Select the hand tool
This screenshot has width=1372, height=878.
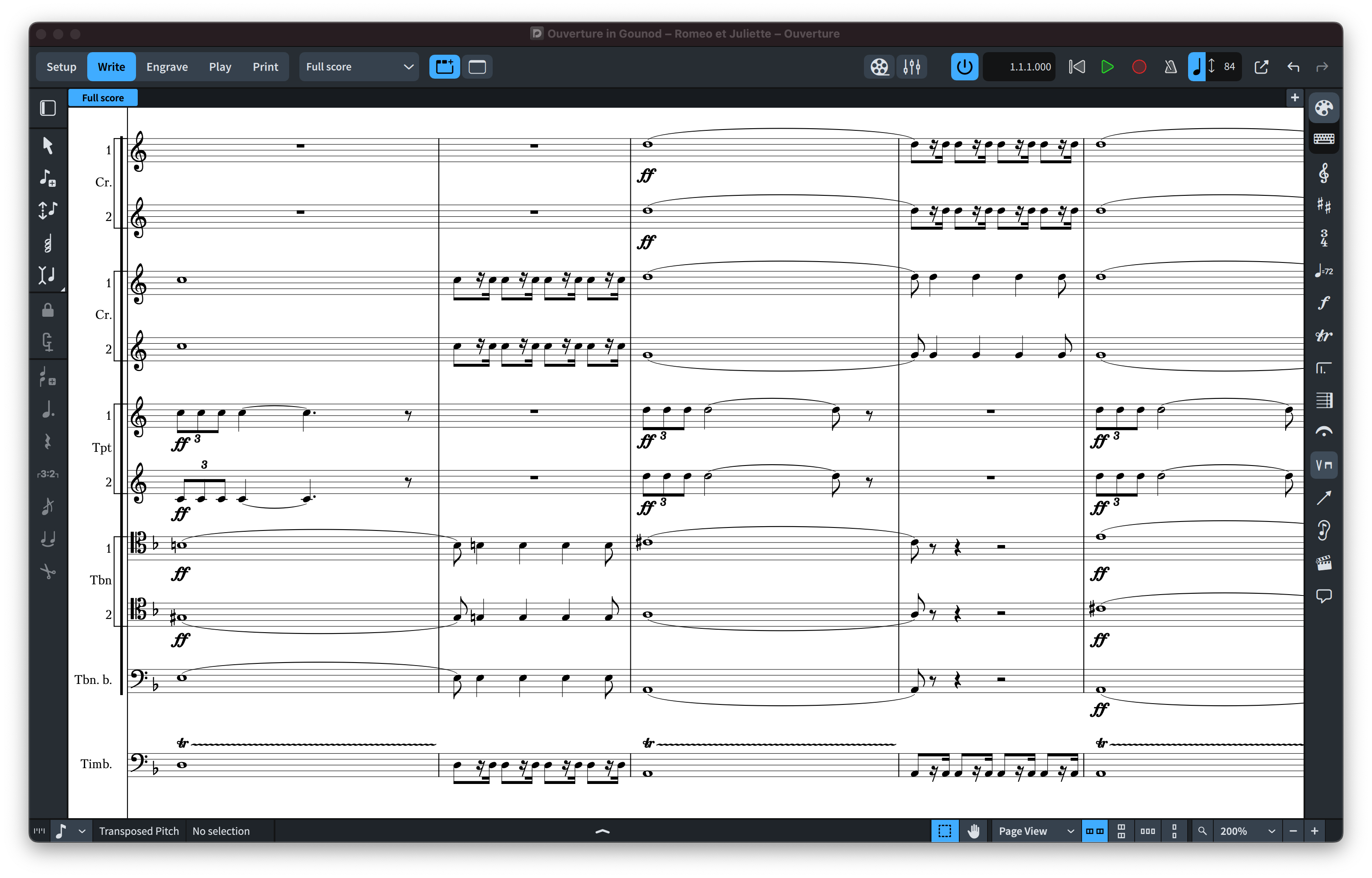click(x=973, y=831)
